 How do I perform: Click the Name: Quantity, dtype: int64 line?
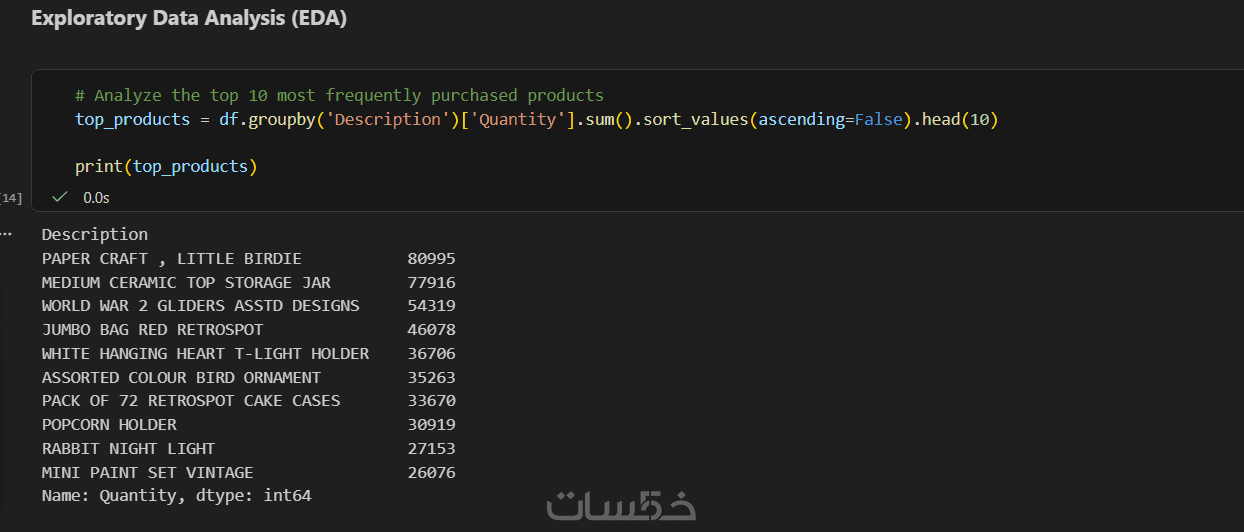tap(176, 496)
